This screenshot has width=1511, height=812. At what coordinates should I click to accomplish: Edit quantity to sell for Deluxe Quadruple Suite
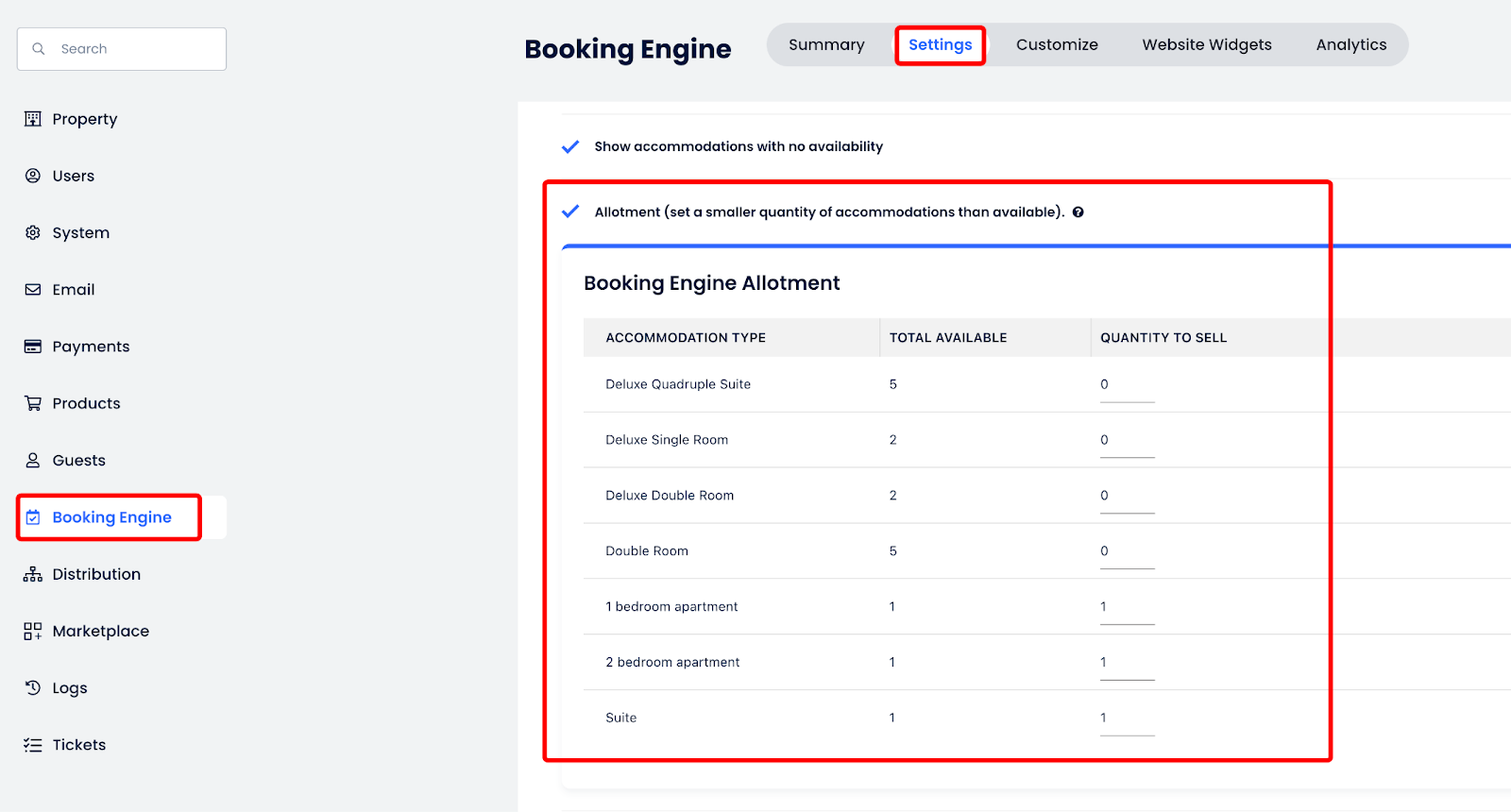[1127, 385]
